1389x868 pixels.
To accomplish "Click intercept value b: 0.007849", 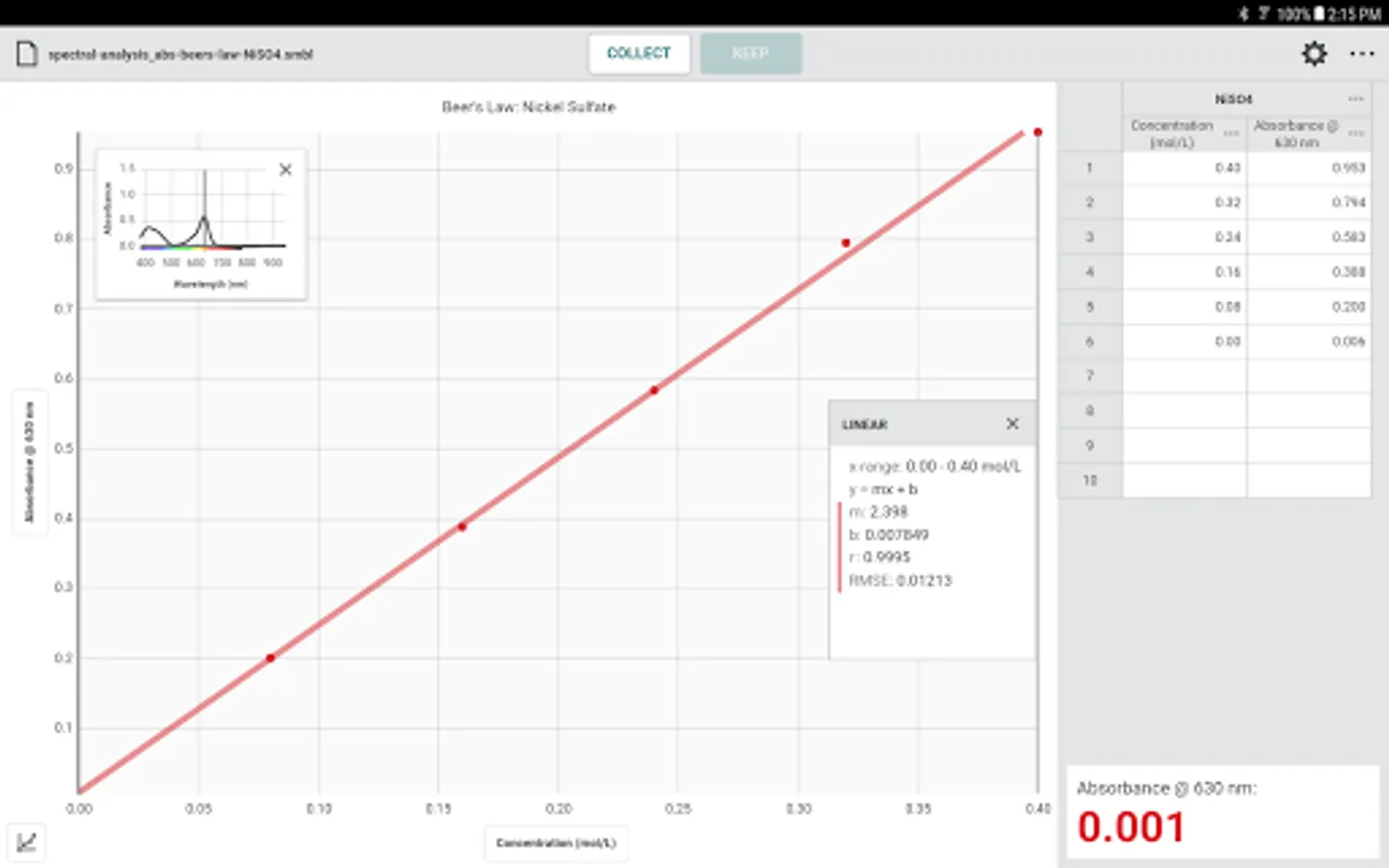I will pos(888,535).
